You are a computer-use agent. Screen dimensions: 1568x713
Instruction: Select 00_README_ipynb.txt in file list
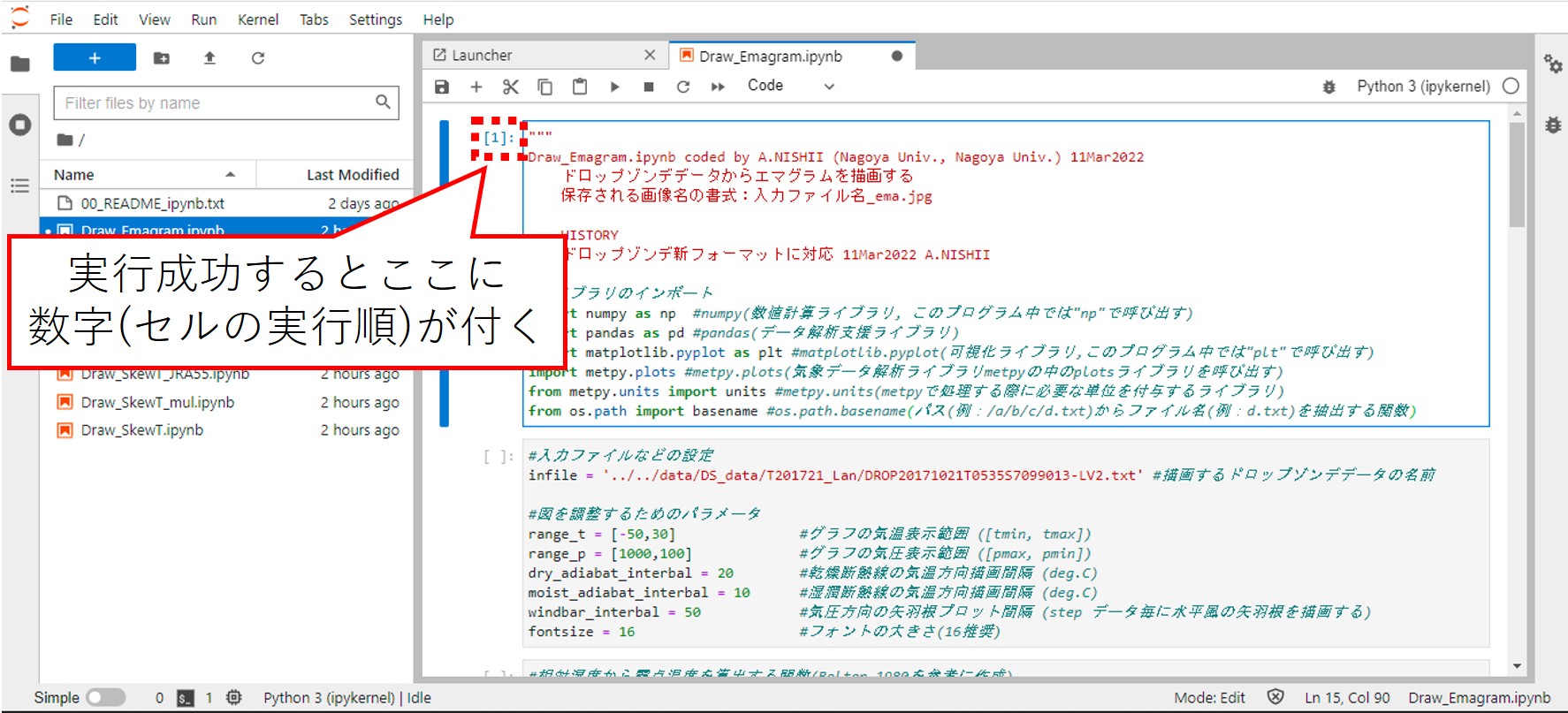(226, 203)
